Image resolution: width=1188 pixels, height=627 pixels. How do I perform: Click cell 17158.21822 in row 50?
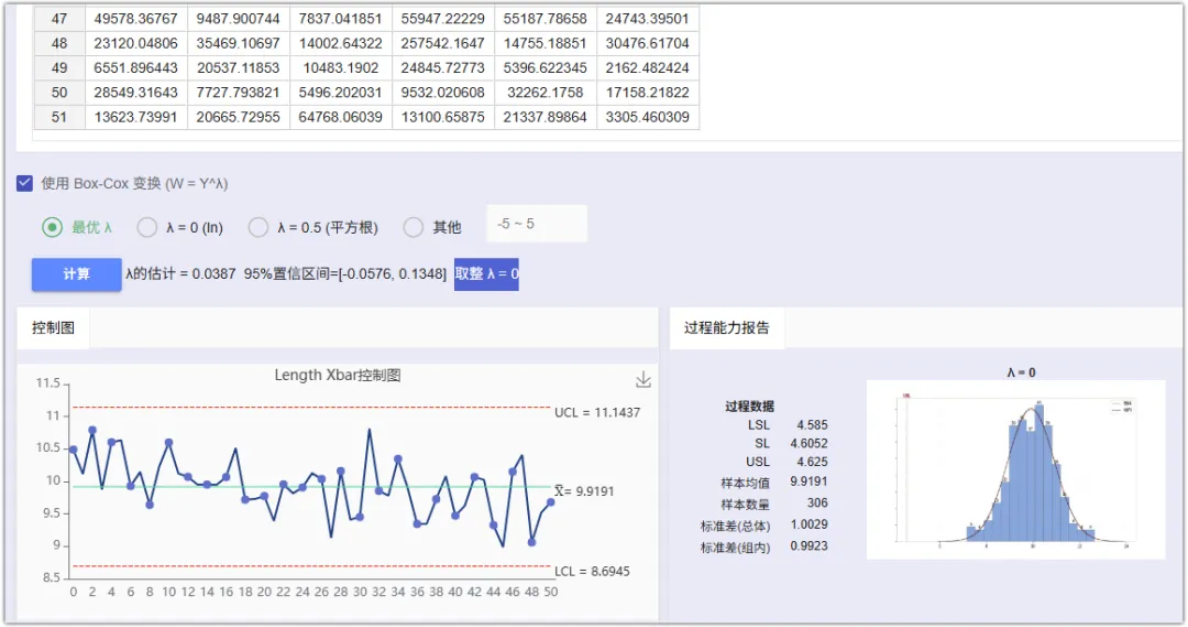pyautogui.click(x=648, y=92)
